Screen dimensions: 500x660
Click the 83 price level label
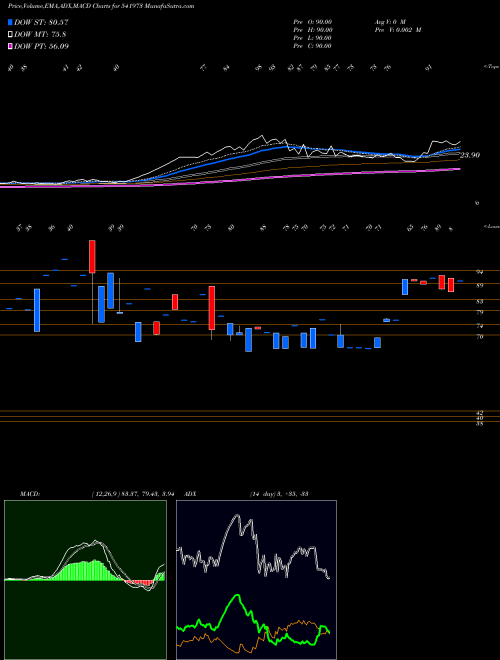tap(479, 302)
